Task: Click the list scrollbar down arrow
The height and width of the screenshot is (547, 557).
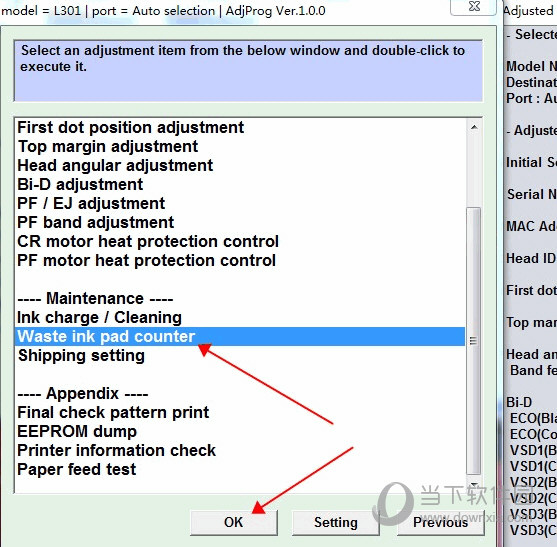Action: (x=474, y=484)
